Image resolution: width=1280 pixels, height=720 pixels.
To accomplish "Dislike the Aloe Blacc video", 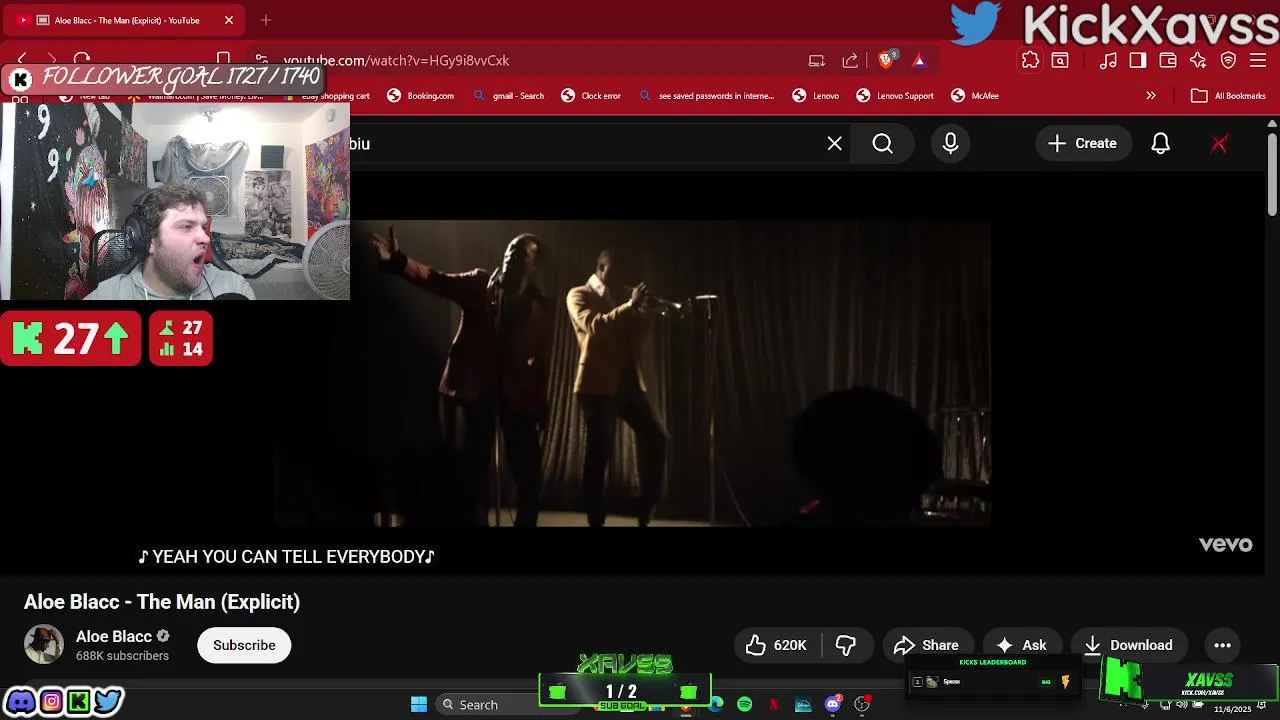I will pyautogui.click(x=846, y=645).
